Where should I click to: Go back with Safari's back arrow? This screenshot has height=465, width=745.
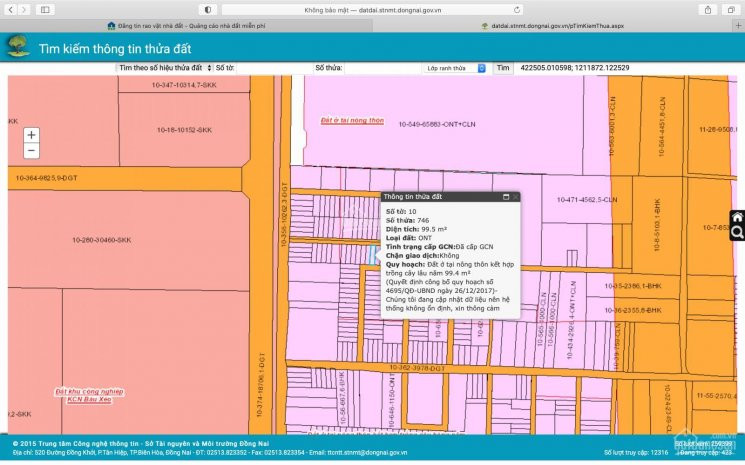tap(10, 9)
